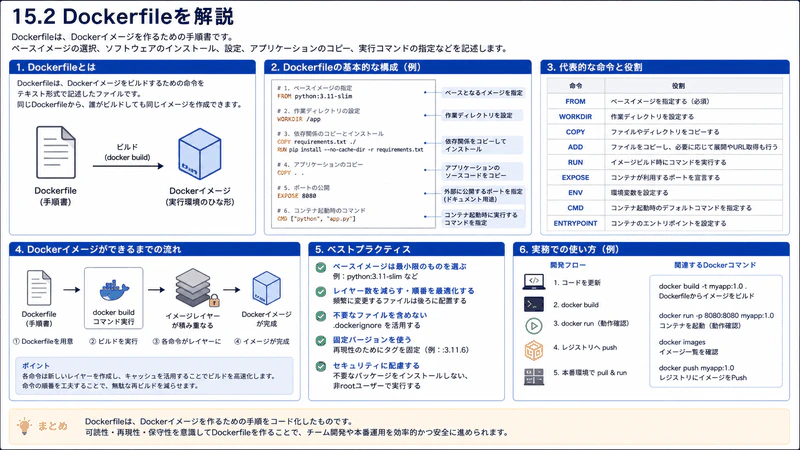Click the green check next to セキュリティに配慮する
The height and width of the screenshot is (450, 800).
coord(321,366)
